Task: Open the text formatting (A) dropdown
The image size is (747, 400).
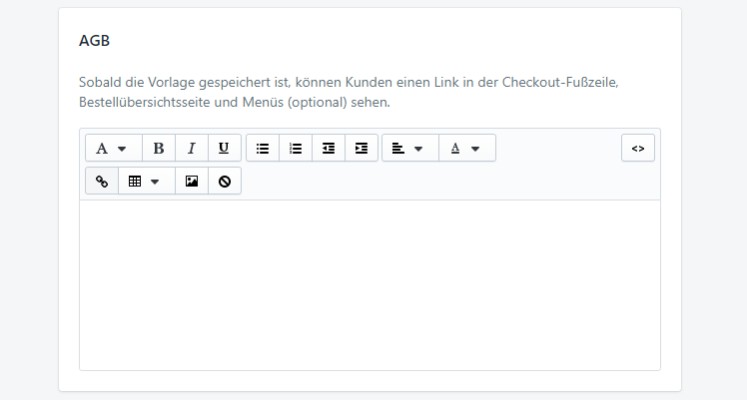Action: (x=113, y=149)
